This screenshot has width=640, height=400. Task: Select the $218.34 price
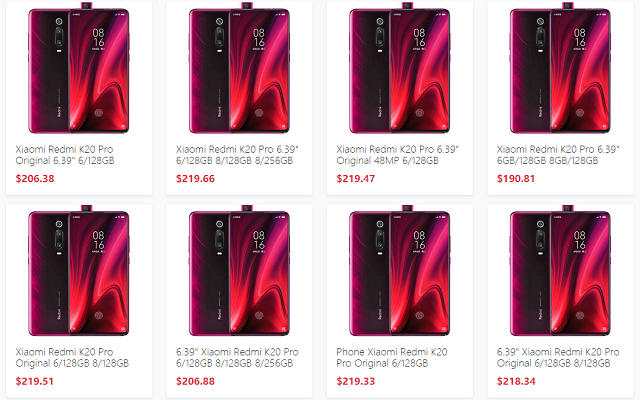coord(516,382)
